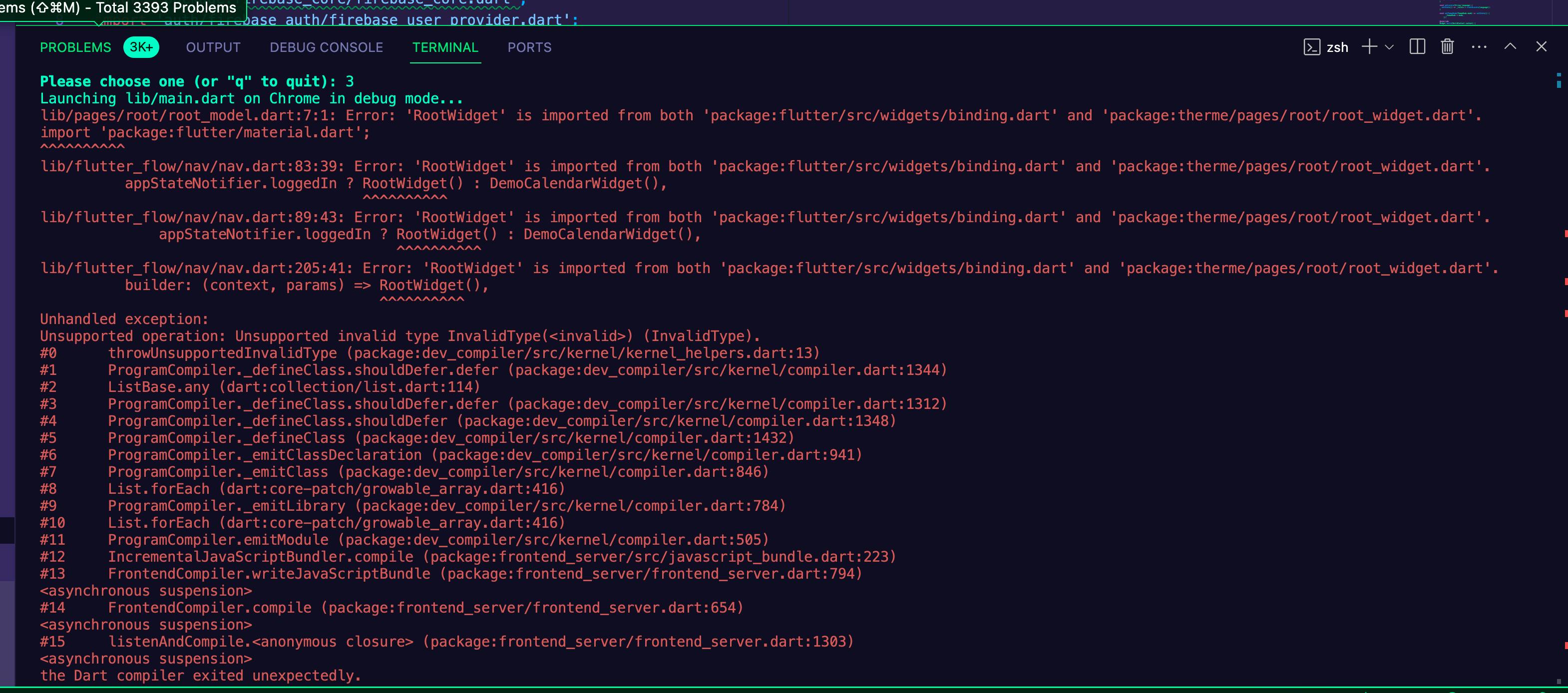This screenshot has height=693, width=1568.
Task: Click stack frame #0 throwUnsupportedInvalidType
Action: (x=430, y=353)
